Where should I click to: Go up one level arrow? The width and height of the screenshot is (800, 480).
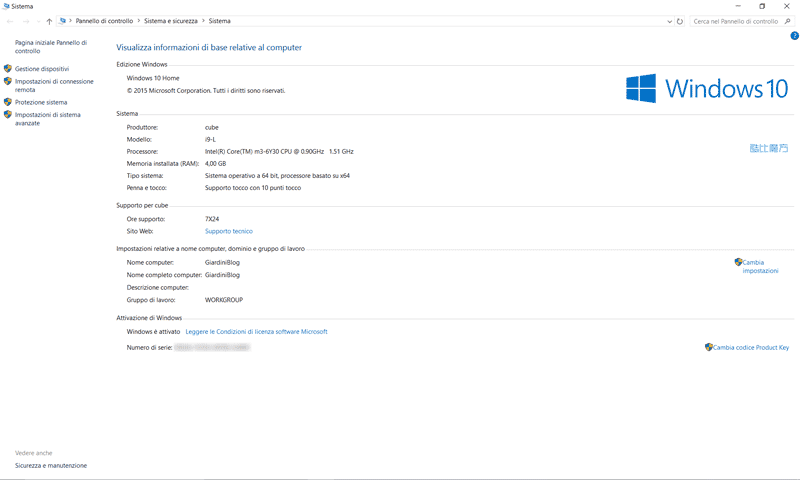coord(49,21)
